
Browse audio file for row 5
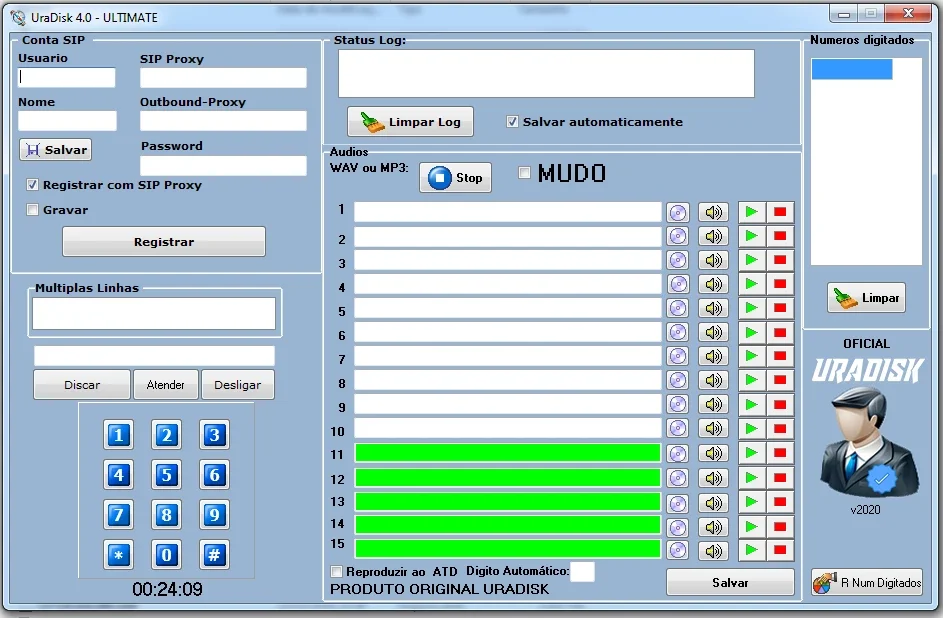678,308
